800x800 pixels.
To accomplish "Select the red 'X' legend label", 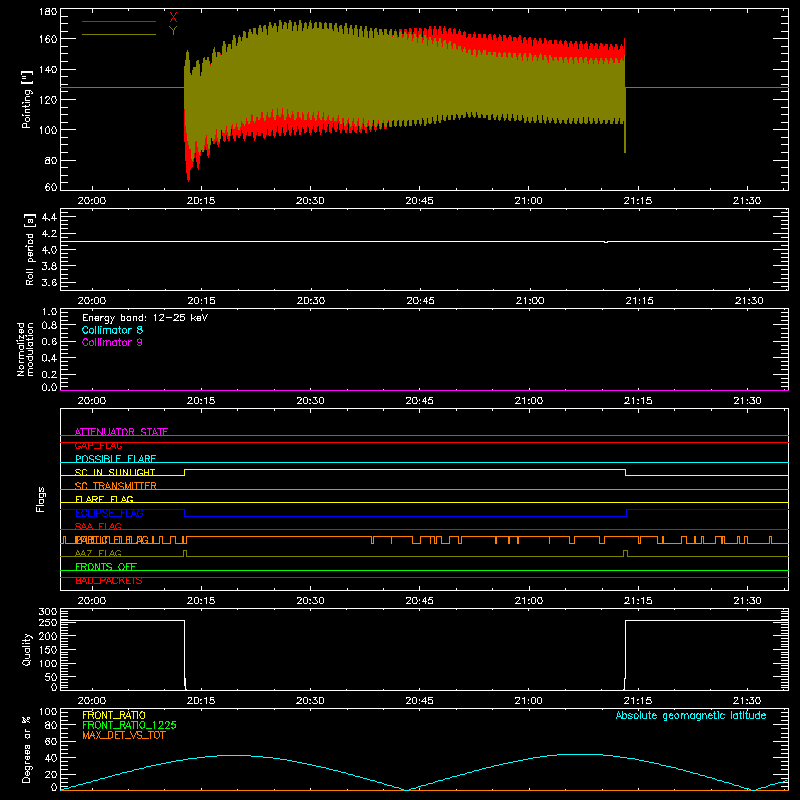I will pyautogui.click(x=173, y=18).
